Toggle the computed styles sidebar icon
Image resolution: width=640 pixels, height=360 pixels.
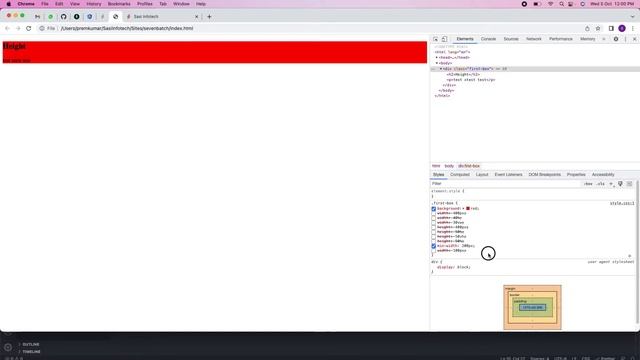click(x=629, y=184)
